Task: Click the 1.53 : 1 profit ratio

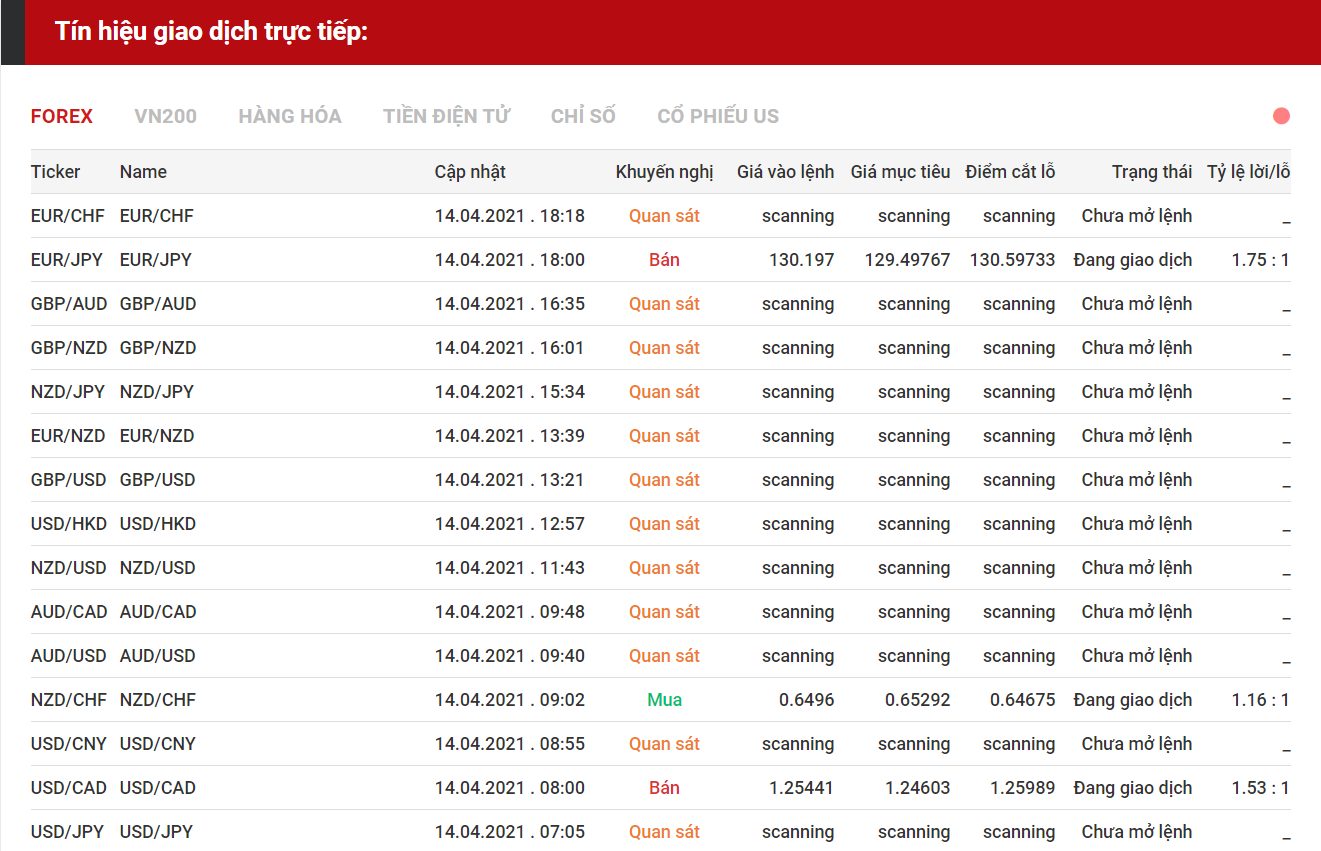Action: pos(1260,788)
